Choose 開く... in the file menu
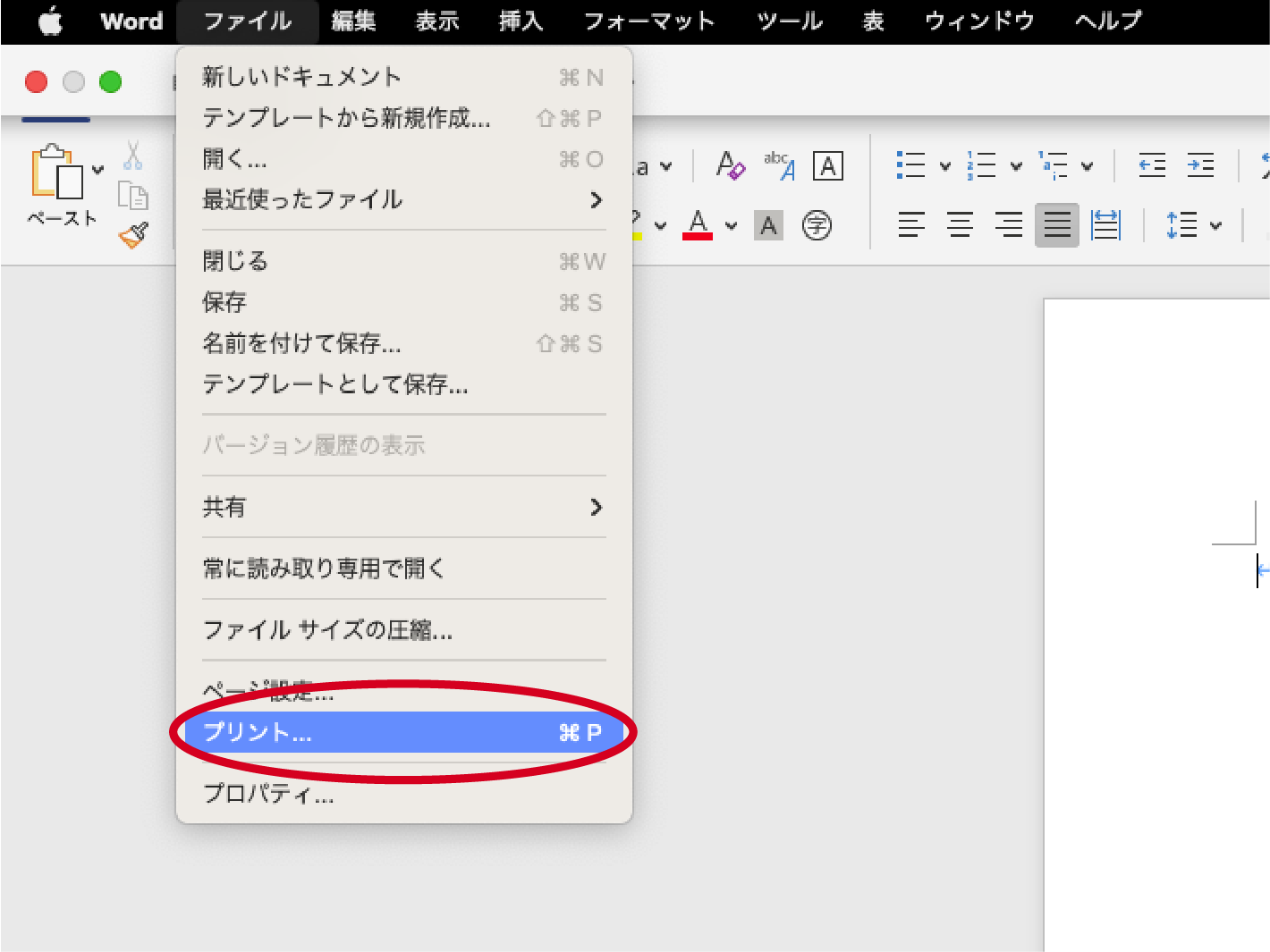Screen dimensions: 1270x952 coord(403,159)
